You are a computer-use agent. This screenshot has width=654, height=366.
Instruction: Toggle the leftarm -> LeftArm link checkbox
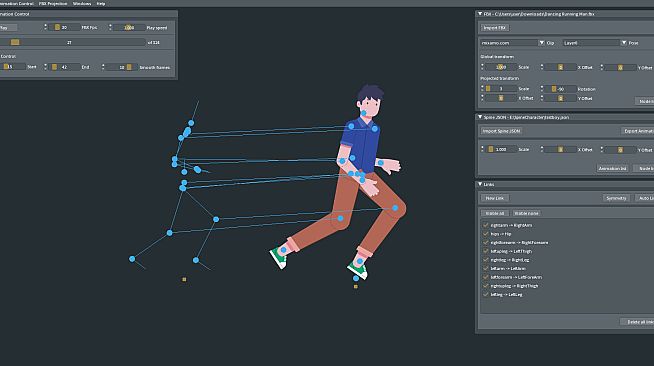point(485,268)
